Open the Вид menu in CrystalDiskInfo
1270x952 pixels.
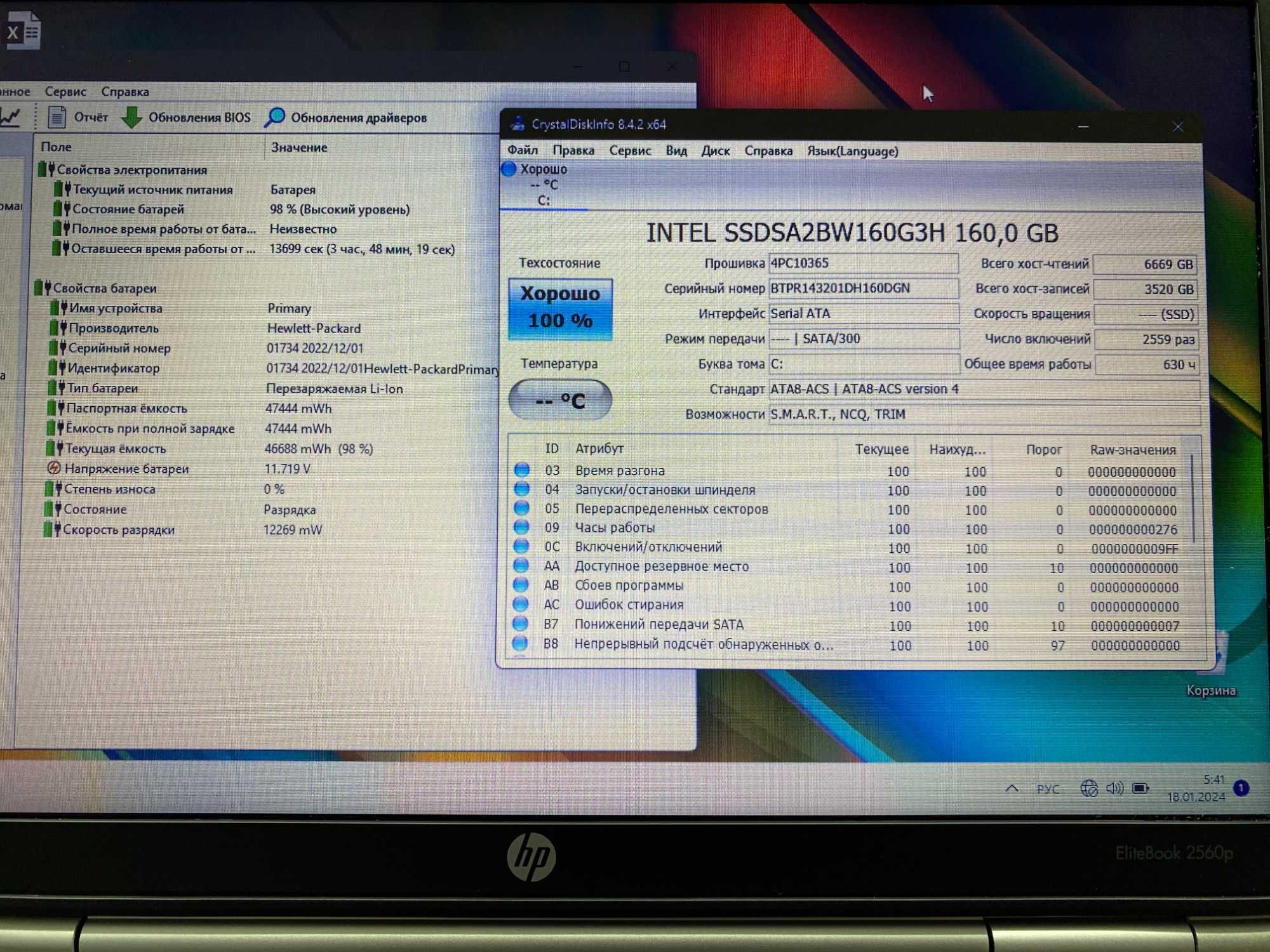pyautogui.click(x=676, y=151)
